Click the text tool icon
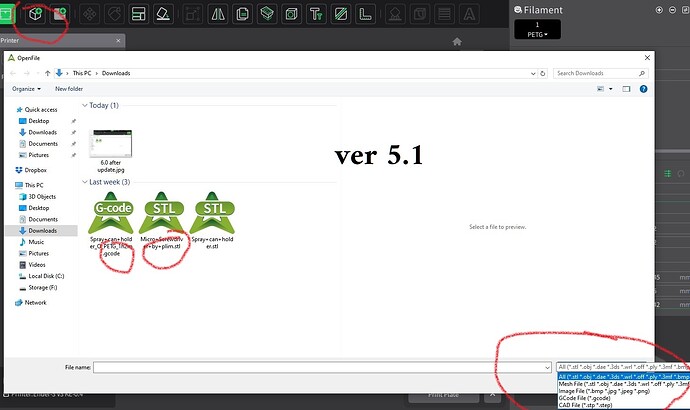This screenshot has height=410, width=690. 316,14
